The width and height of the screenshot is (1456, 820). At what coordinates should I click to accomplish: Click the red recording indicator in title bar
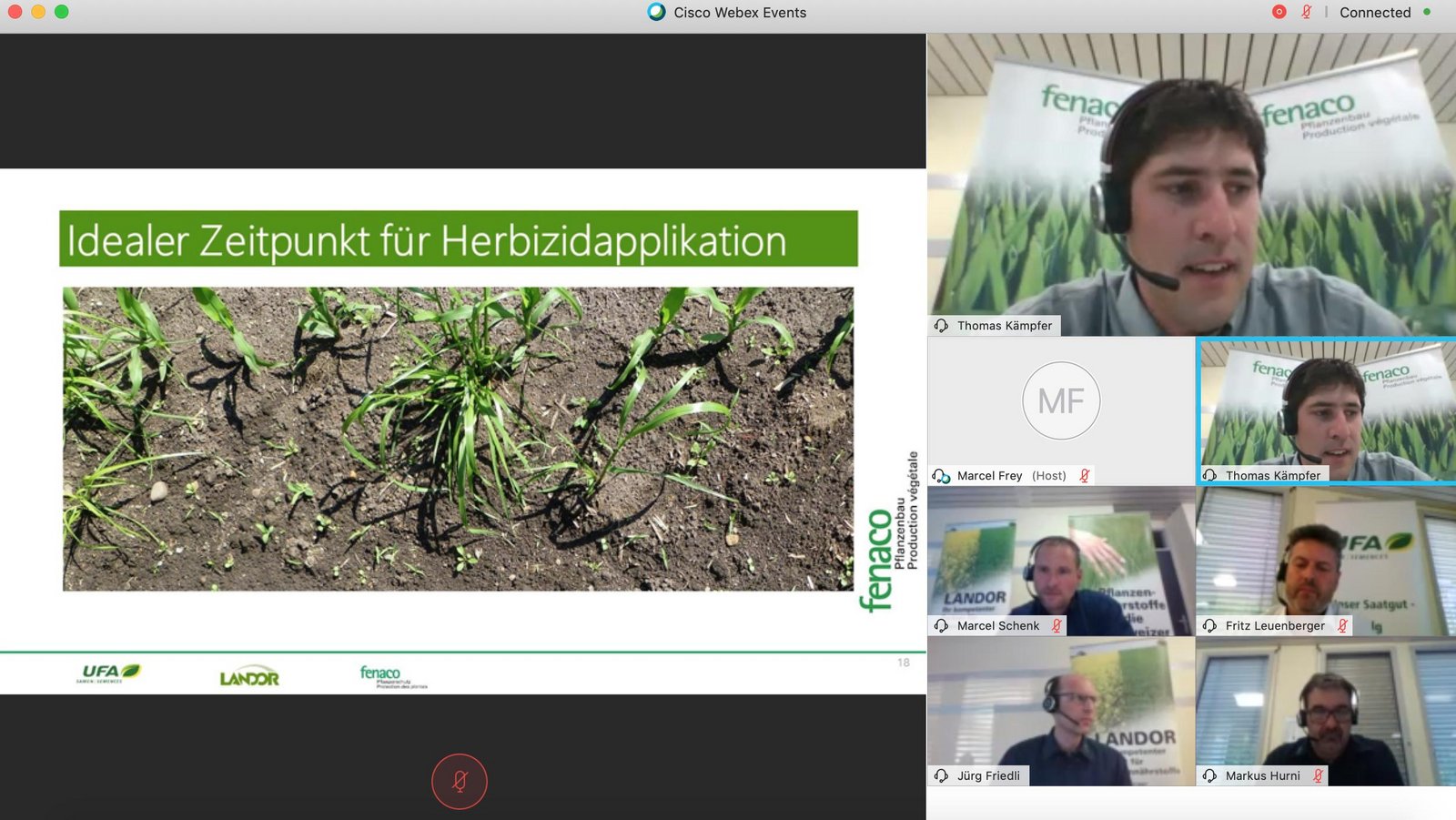point(1279,12)
